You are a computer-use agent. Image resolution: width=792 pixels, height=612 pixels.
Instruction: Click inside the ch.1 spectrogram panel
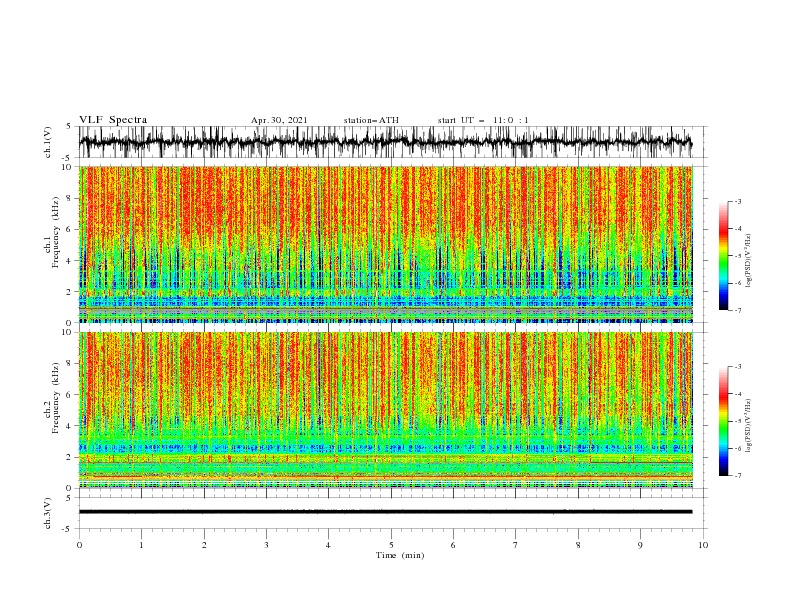(x=386, y=244)
